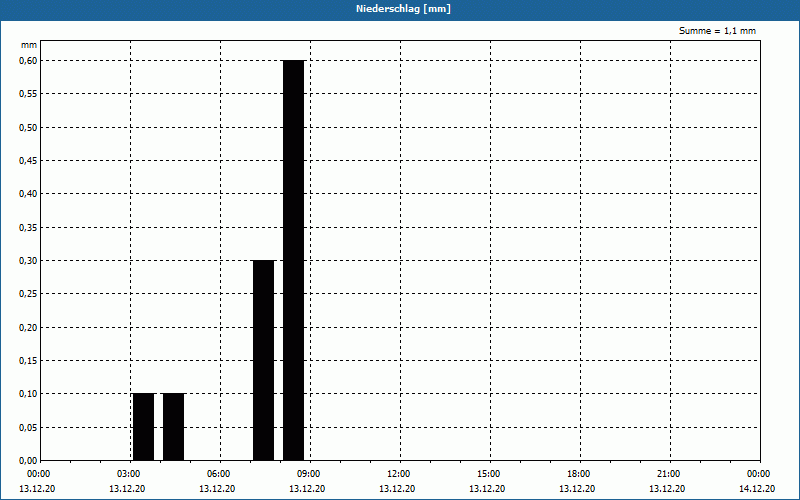Screen dimensions: 800x500
Task: Click the y-axis label 0,15
Action: point(28,361)
